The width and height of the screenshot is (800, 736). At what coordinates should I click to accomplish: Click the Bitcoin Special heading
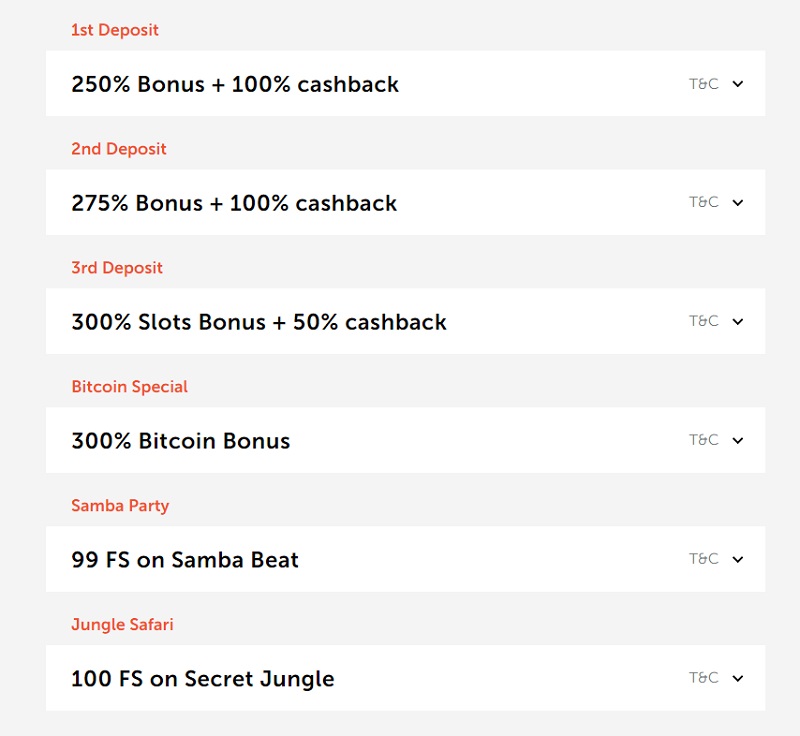click(130, 387)
